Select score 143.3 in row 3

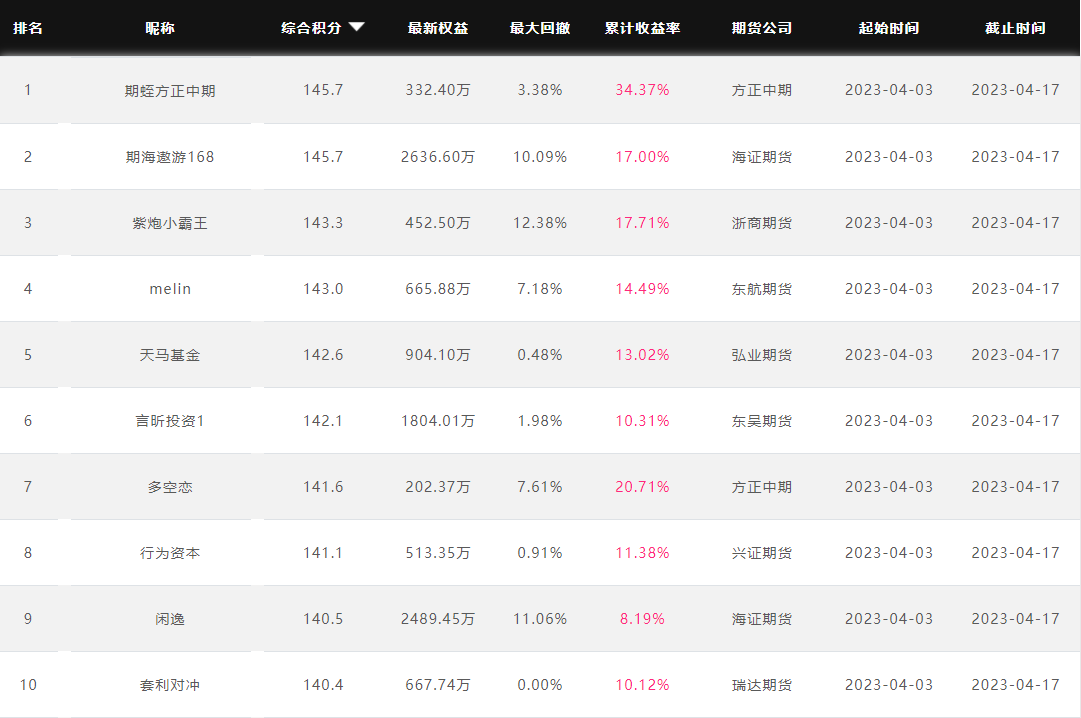pos(323,223)
